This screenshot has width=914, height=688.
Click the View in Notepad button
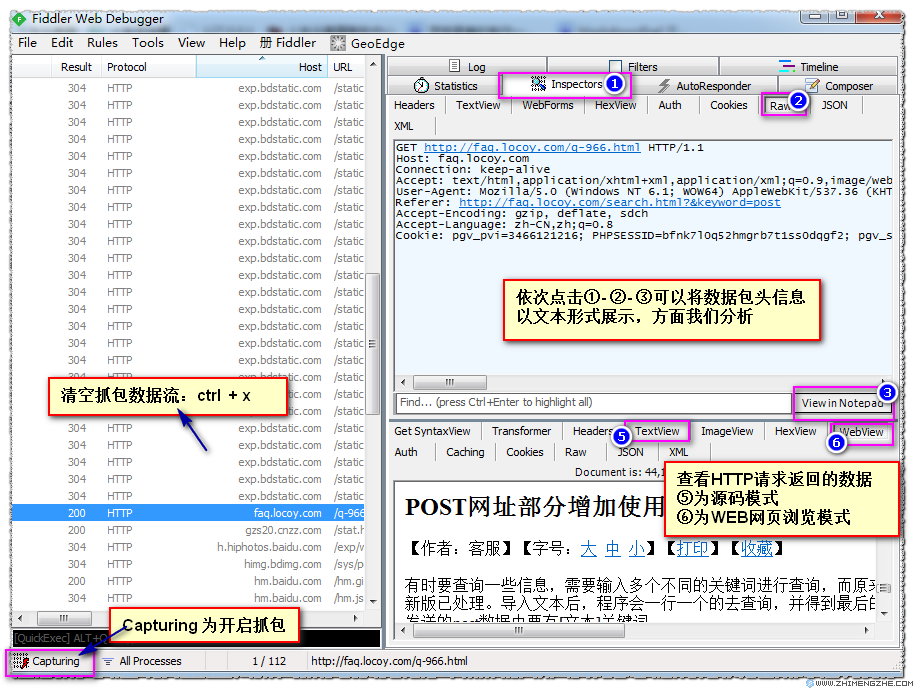(x=842, y=403)
